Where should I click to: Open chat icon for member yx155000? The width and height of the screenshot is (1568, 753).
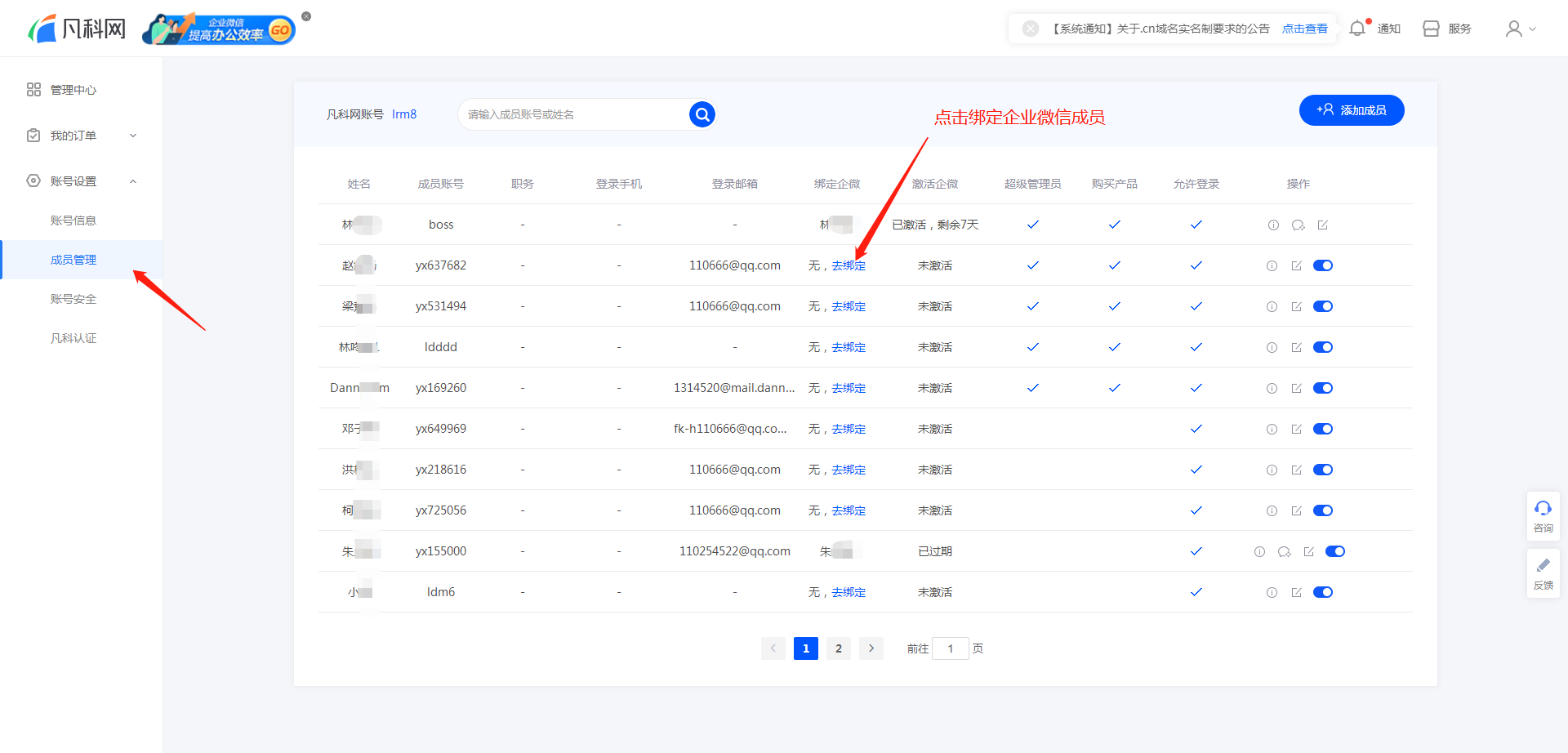pyautogui.click(x=1284, y=551)
